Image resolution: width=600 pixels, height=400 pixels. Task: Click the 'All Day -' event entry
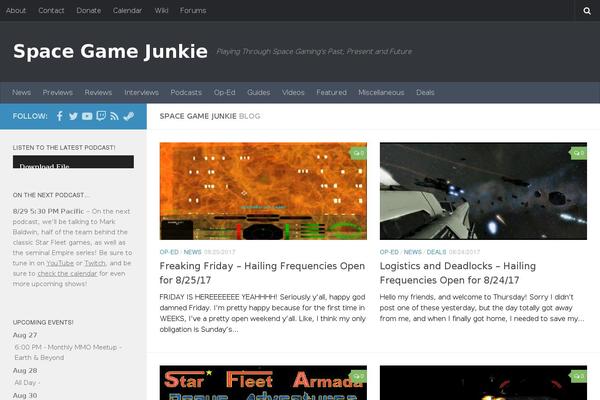coord(27,382)
